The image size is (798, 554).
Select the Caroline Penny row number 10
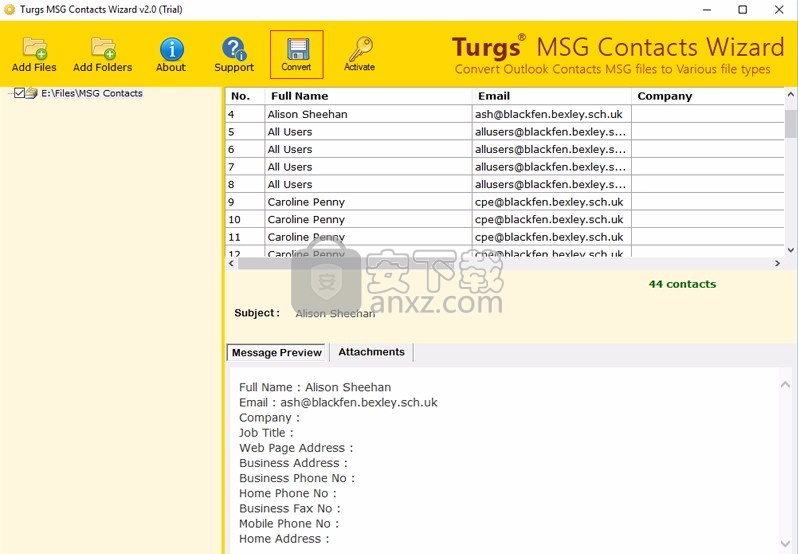point(505,220)
